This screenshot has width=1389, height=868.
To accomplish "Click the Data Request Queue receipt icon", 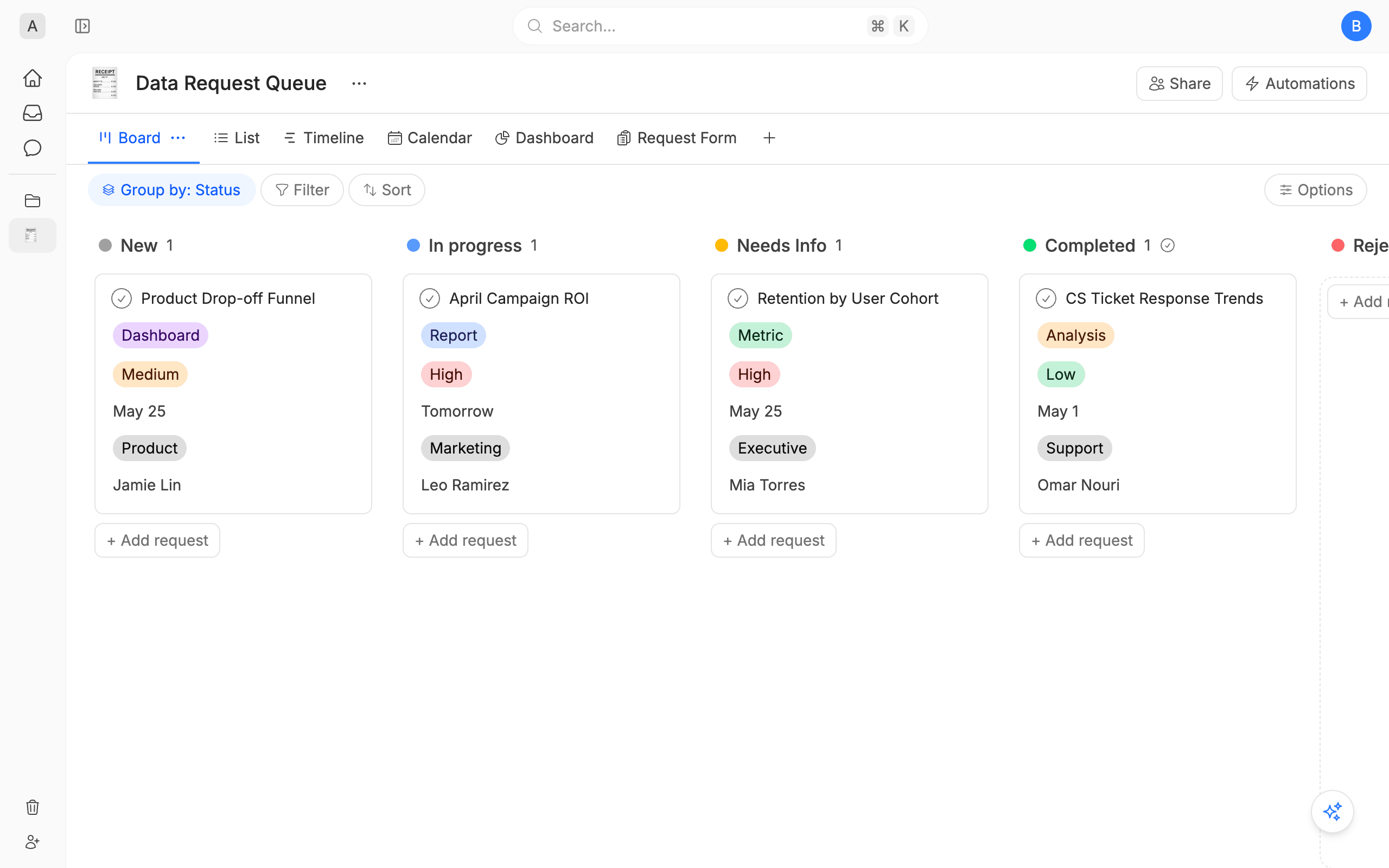I will pos(105,83).
